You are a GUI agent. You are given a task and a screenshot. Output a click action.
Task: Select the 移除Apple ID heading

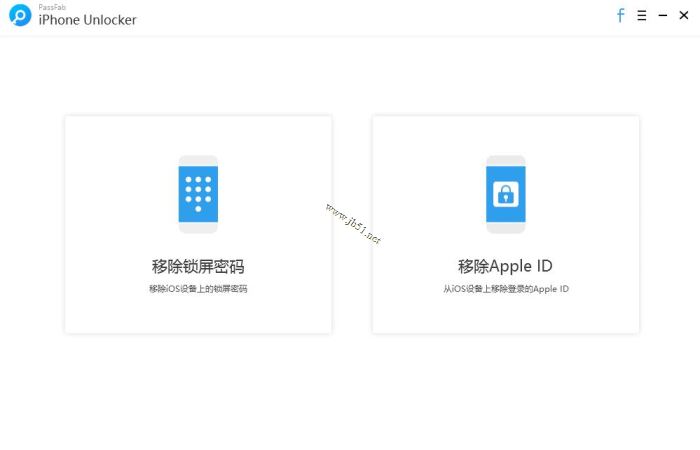pyautogui.click(x=505, y=266)
